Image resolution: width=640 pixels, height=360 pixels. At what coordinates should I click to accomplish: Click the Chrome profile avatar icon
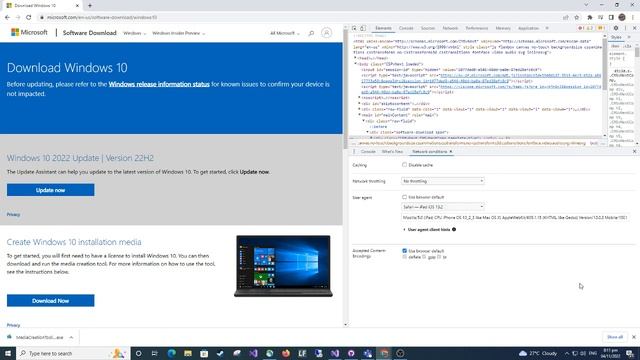[x=622, y=18]
